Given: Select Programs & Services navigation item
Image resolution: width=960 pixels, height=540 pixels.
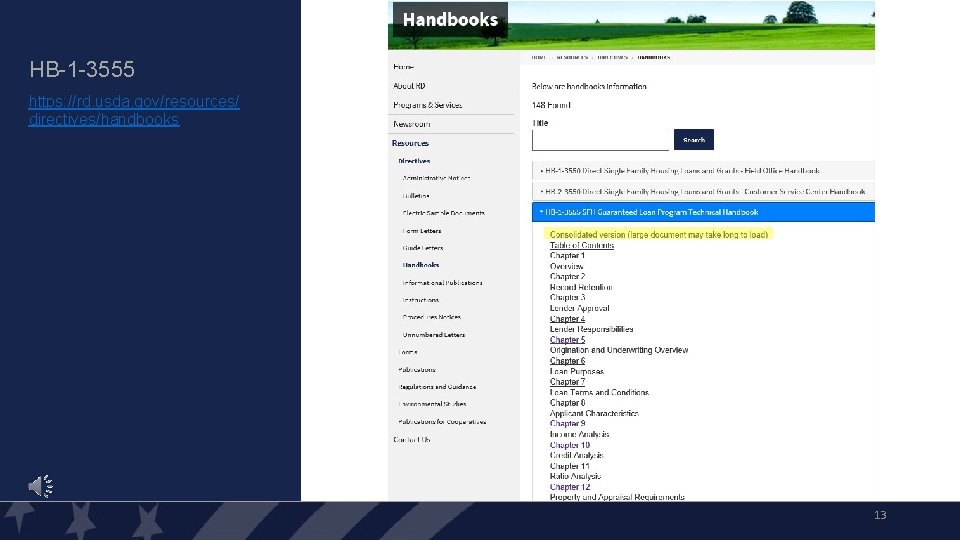Looking at the screenshot, I should [427, 105].
